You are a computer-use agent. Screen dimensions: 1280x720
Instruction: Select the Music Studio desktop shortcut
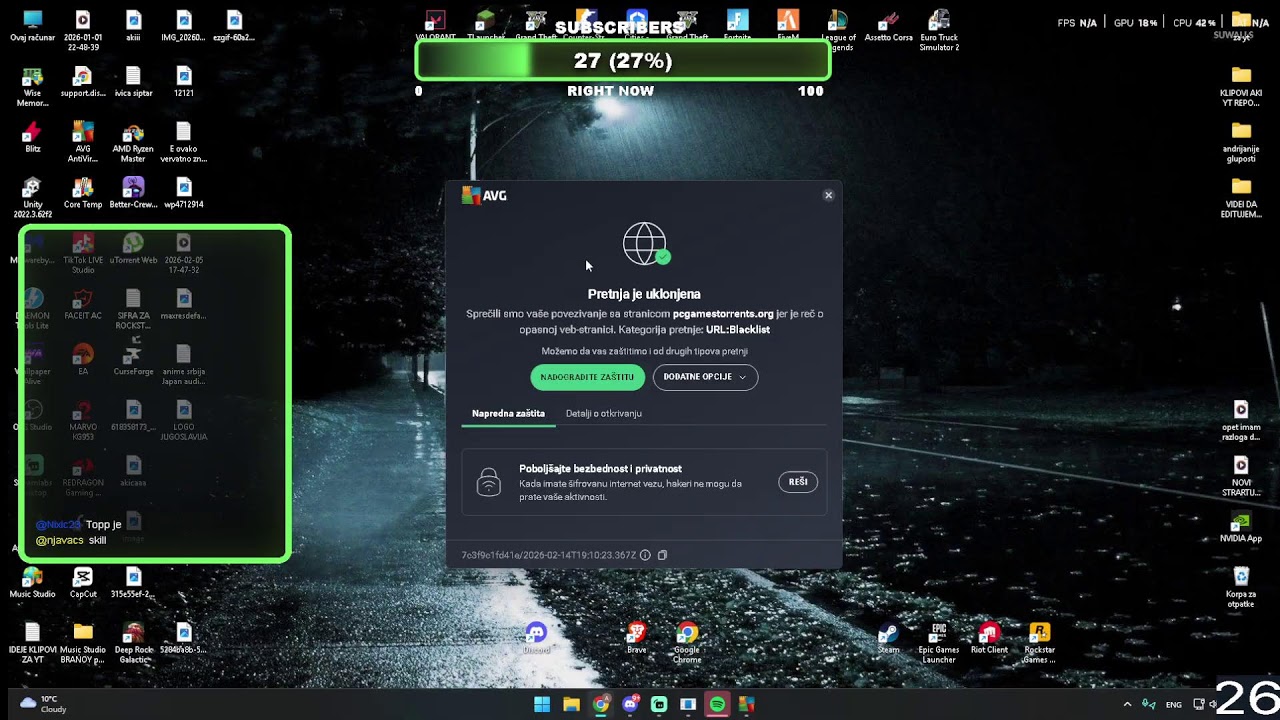(32, 582)
